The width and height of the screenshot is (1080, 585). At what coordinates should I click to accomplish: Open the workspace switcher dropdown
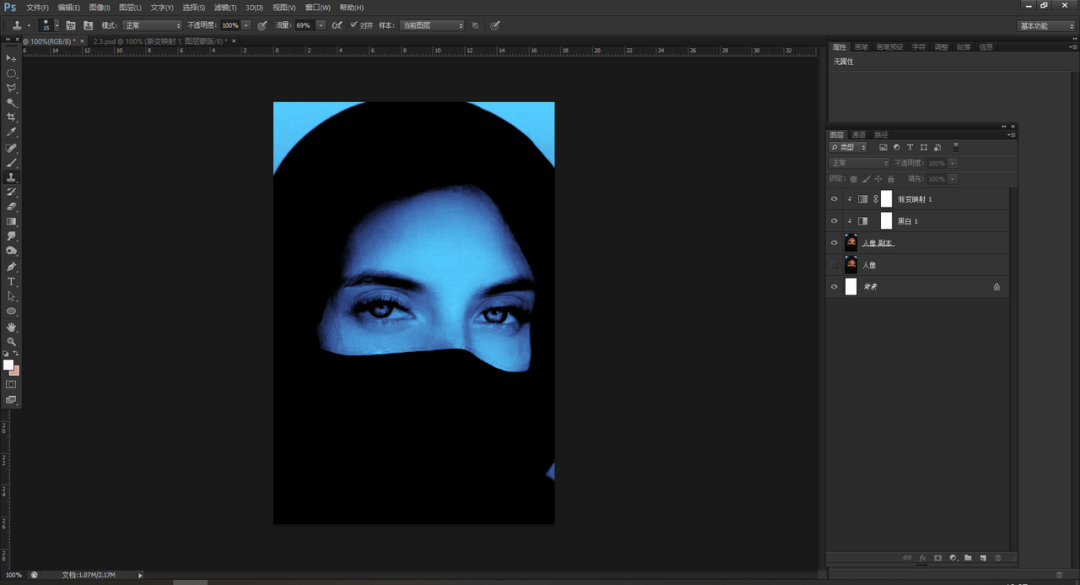(x=1046, y=26)
